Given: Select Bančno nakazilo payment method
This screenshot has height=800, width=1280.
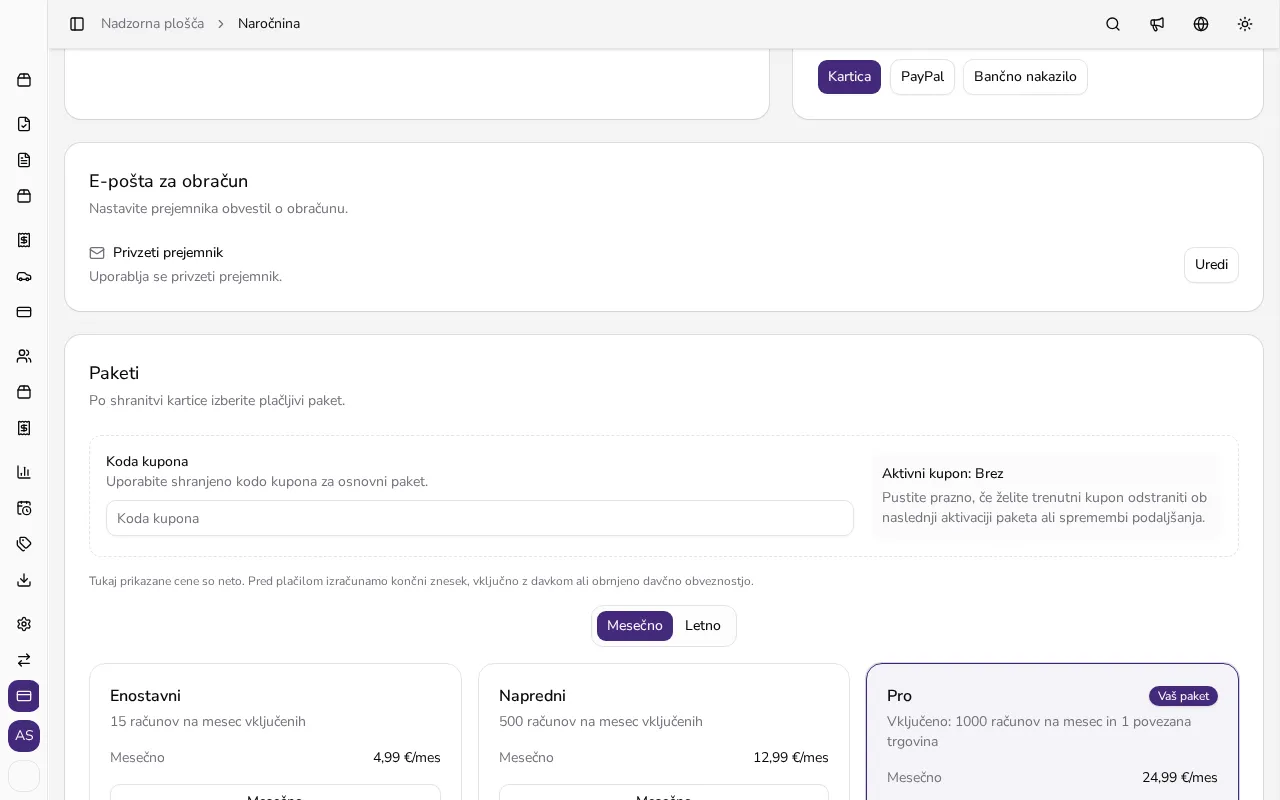Looking at the screenshot, I should click(x=1025, y=77).
